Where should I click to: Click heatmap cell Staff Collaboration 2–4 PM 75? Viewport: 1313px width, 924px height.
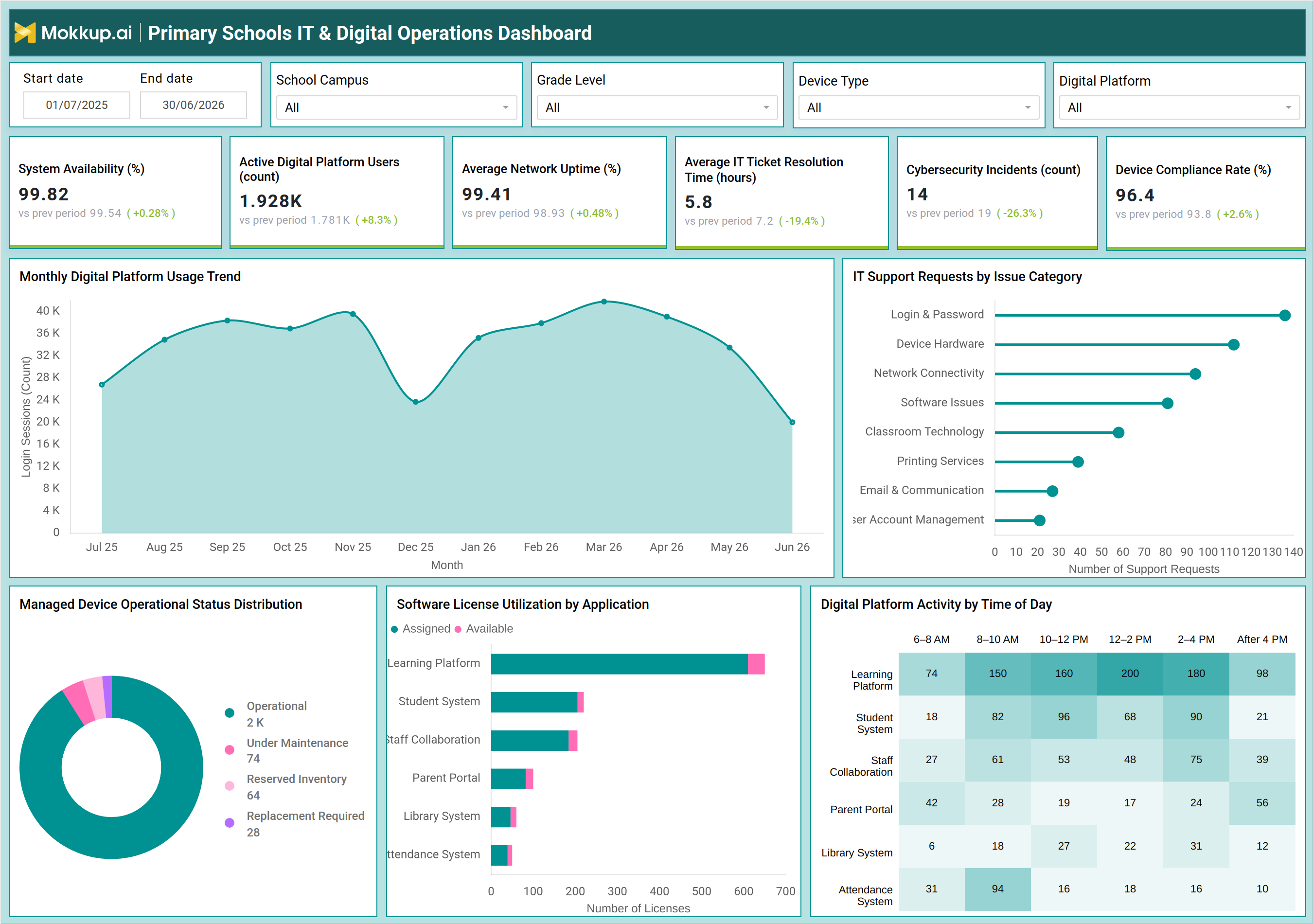point(1196,760)
